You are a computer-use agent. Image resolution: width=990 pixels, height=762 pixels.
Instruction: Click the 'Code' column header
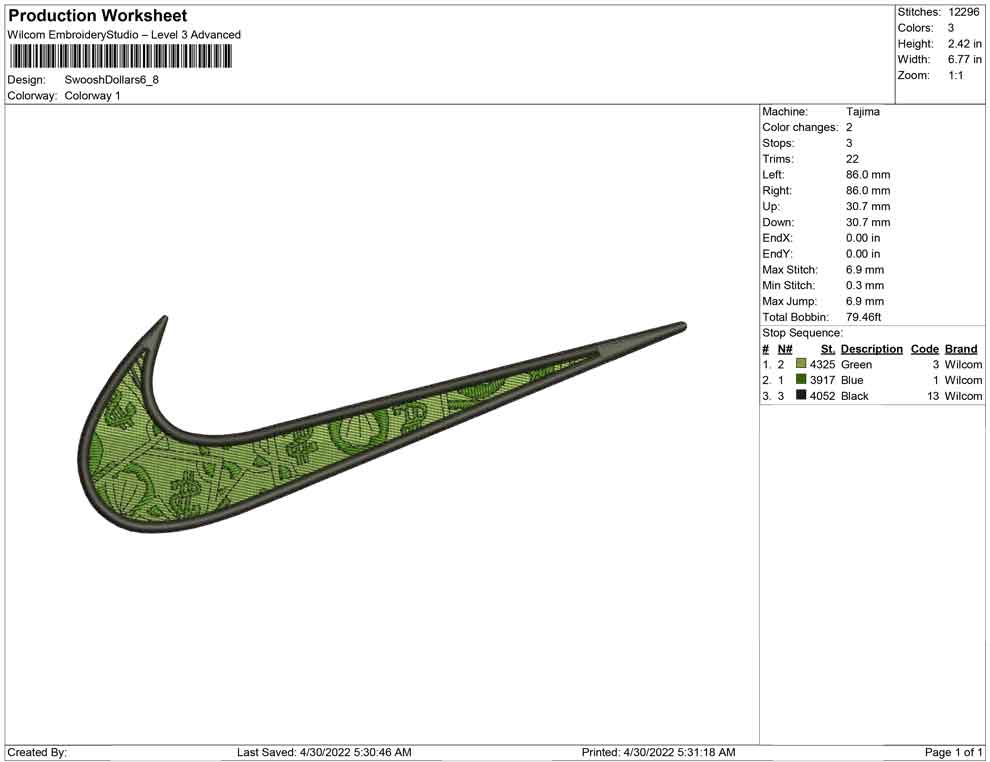(x=924, y=349)
